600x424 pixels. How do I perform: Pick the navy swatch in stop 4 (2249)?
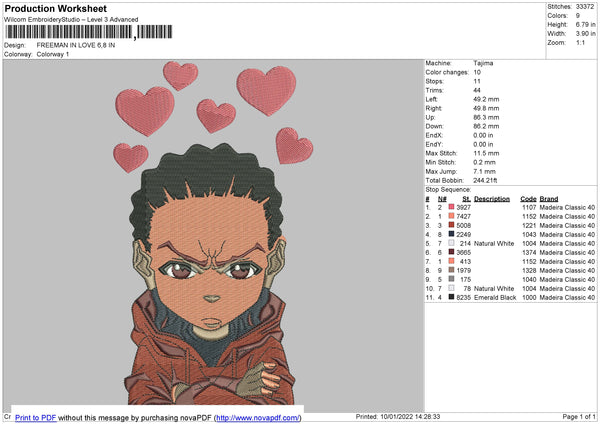(x=452, y=234)
